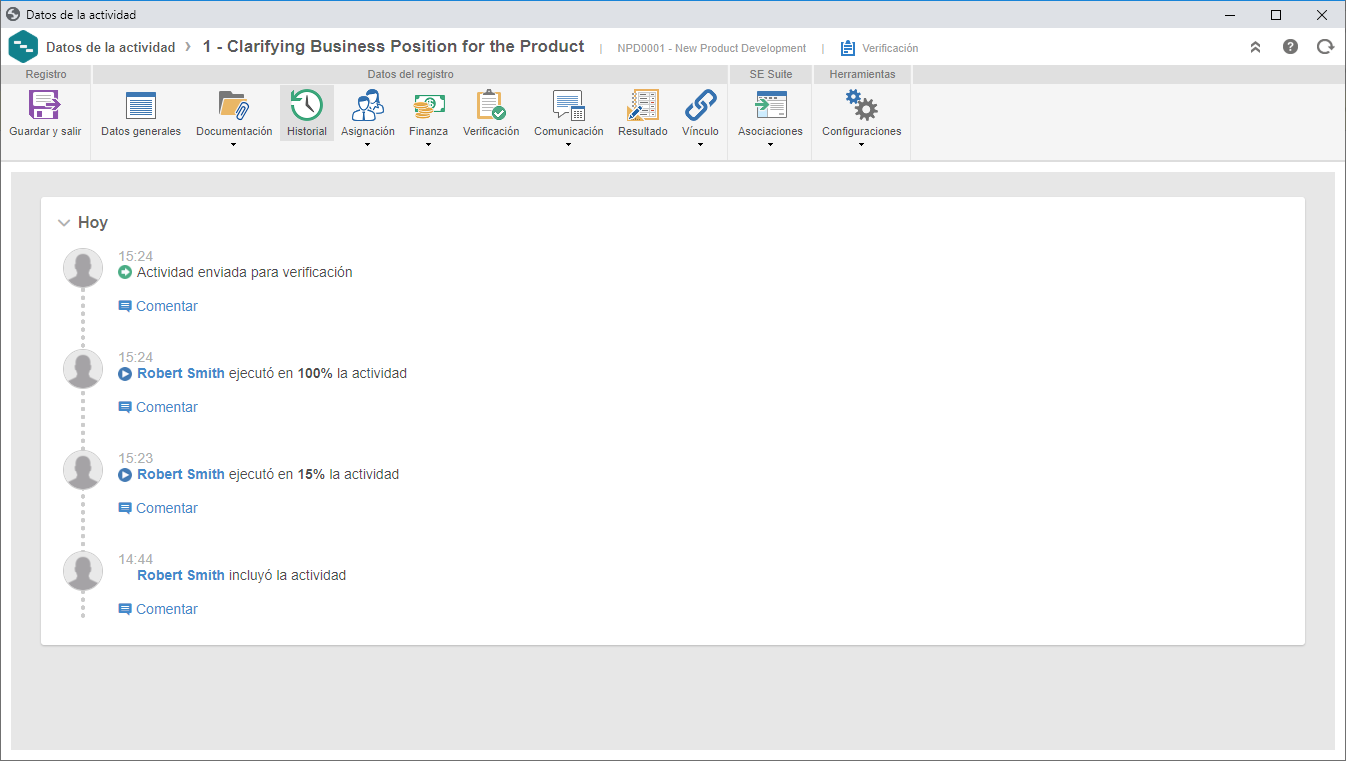The width and height of the screenshot is (1346, 761).
Task: Open the Asignación people icon
Action: coord(368,105)
